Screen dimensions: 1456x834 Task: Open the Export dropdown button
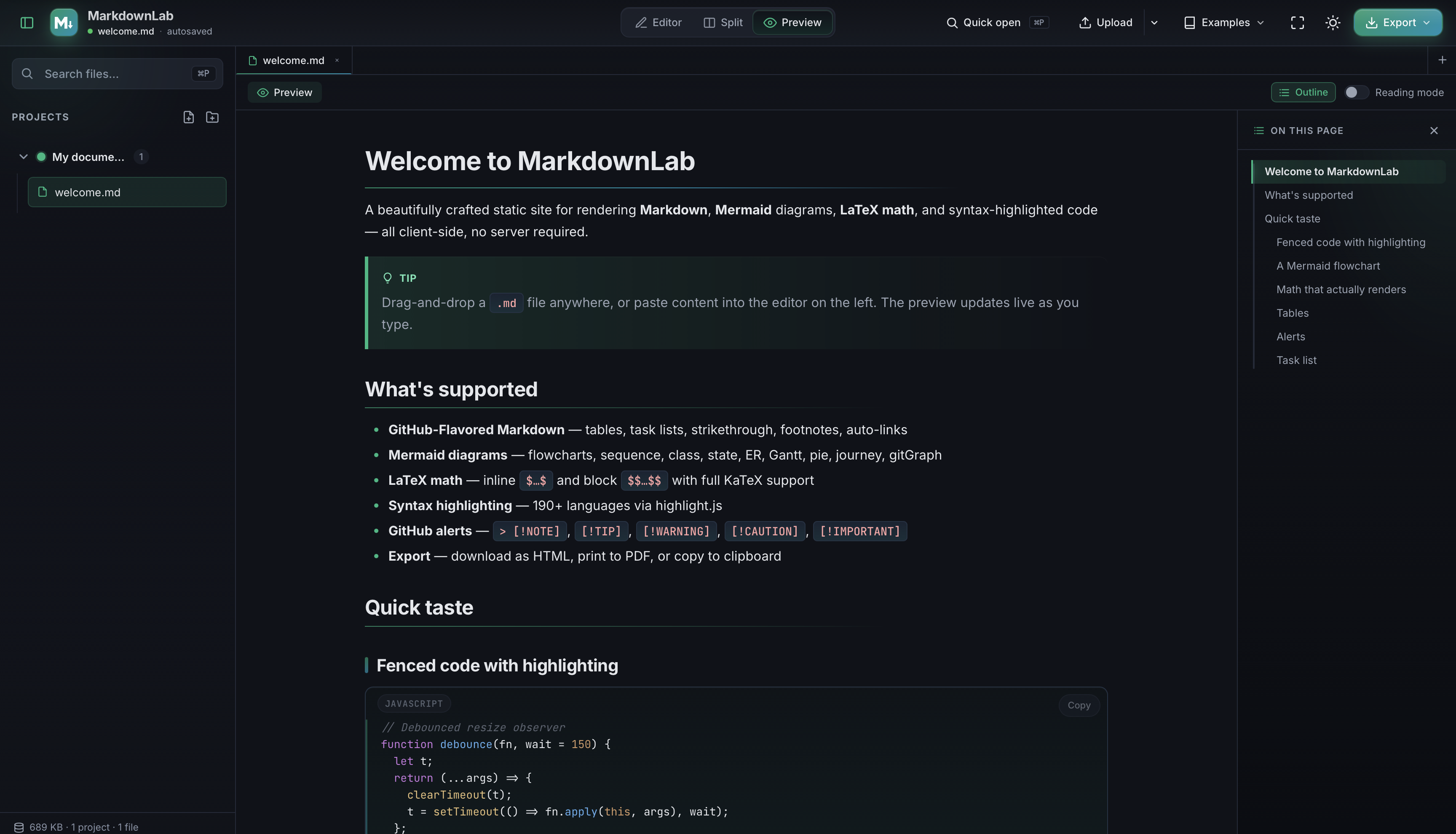pyautogui.click(x=1397, y=22)
